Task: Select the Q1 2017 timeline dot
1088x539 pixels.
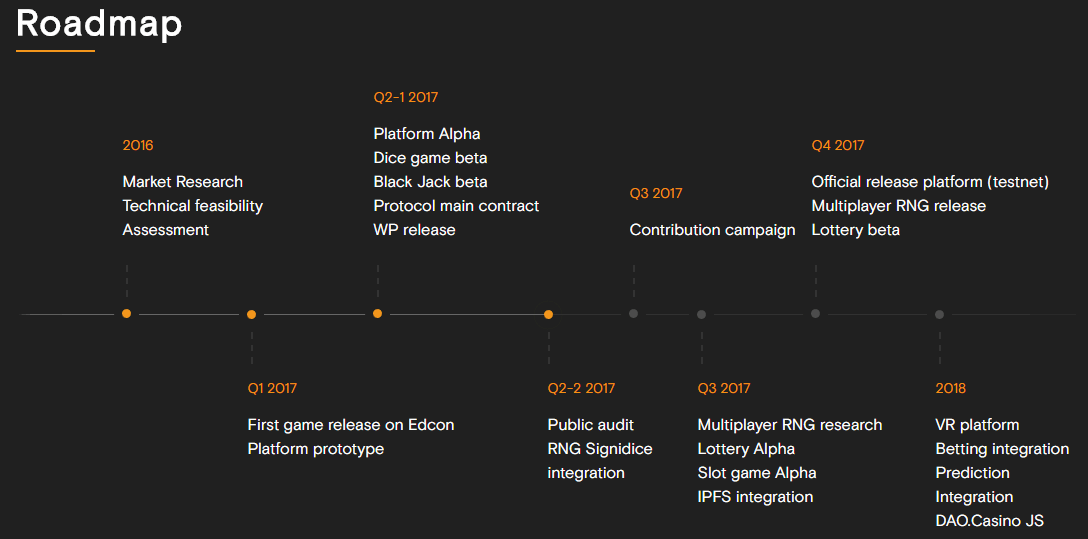Action: click(251, 314)
